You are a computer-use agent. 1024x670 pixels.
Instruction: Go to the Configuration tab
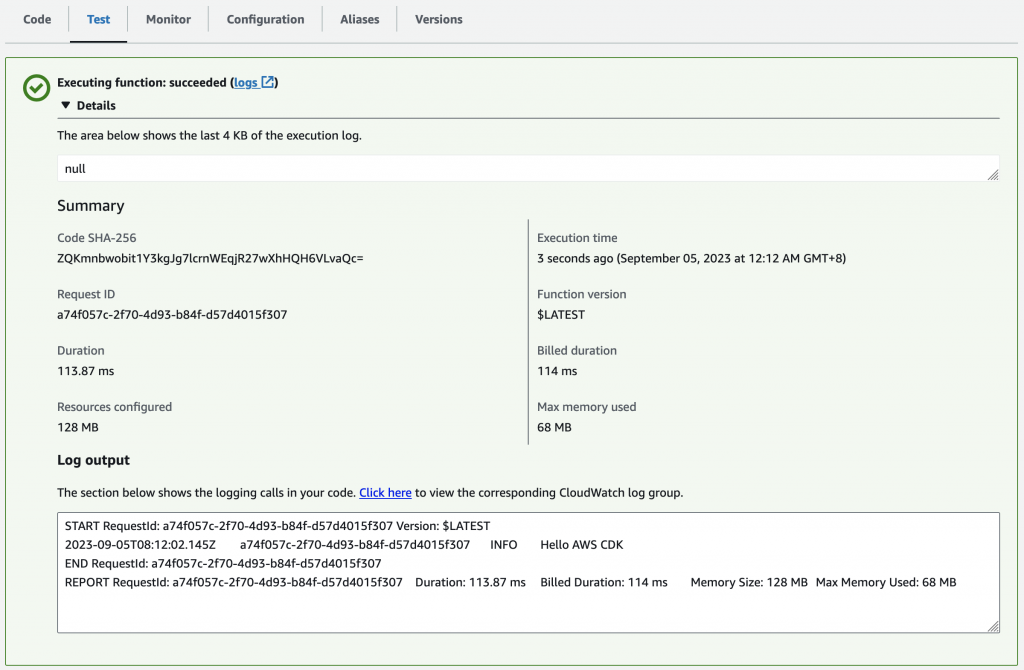click(x=265, y=19)
